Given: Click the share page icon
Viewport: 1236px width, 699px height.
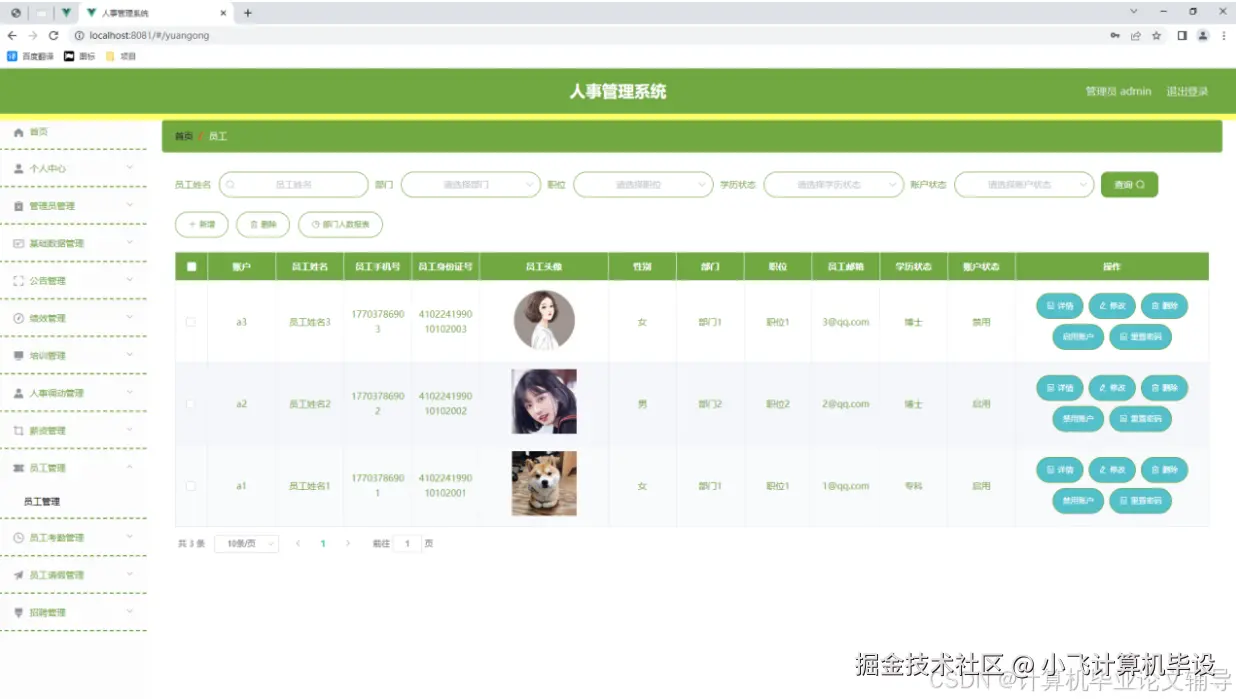Looking at the screenshot, I should 1136,35.
